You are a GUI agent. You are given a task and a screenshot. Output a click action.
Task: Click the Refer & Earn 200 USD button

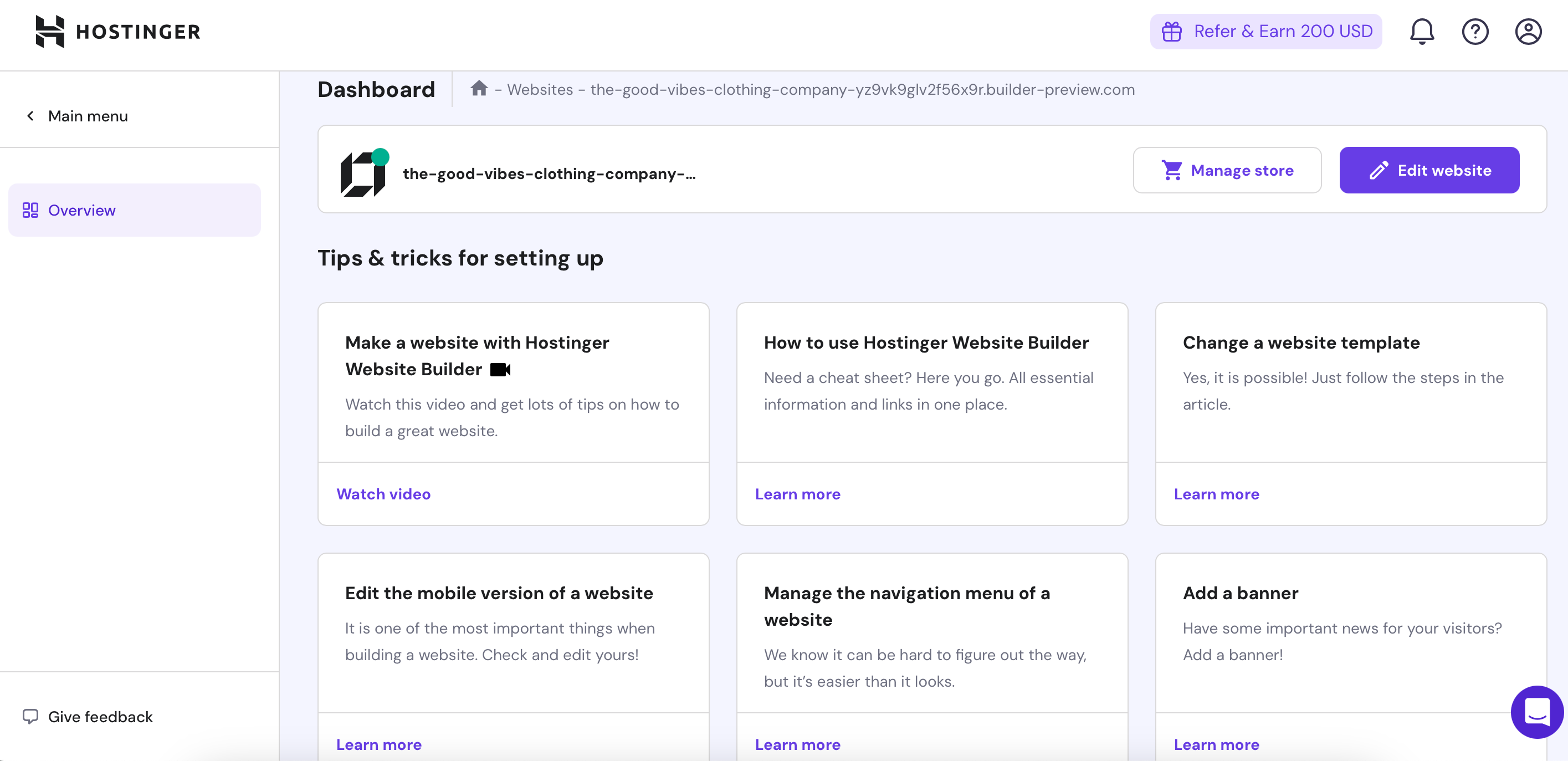click(1265, 31)
